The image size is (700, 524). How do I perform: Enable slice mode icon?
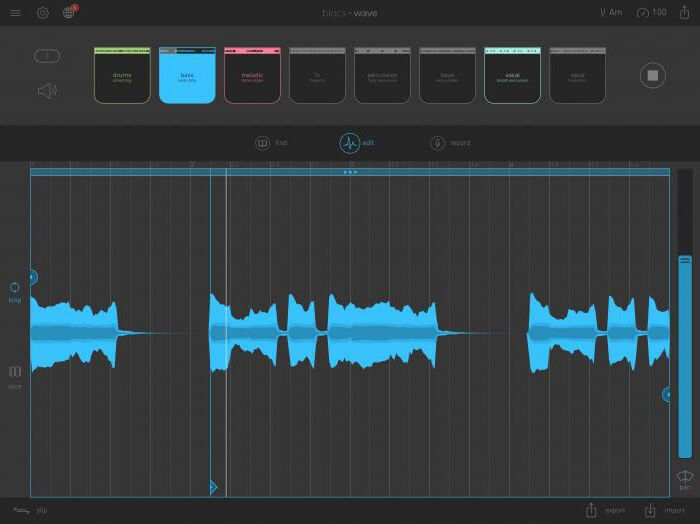[15, 377]
